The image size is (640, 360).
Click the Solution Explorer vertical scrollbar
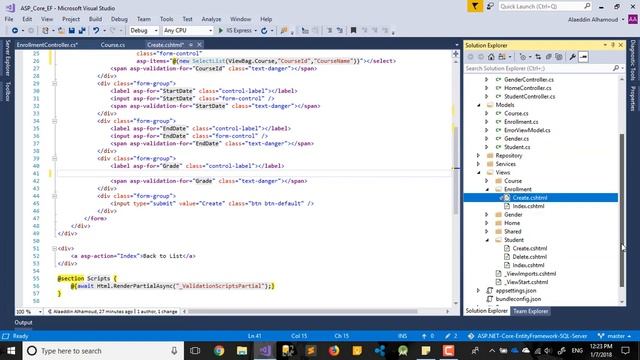[622, 210]
